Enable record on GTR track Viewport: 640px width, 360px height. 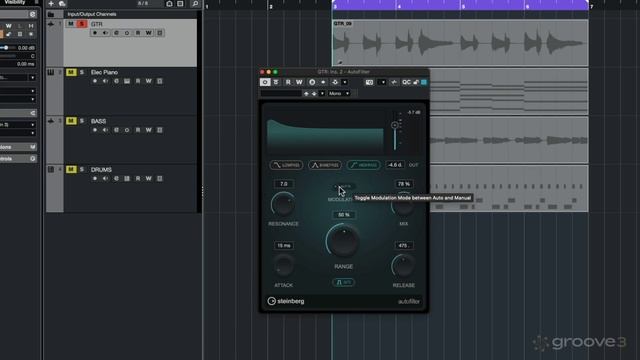point(95,33)
